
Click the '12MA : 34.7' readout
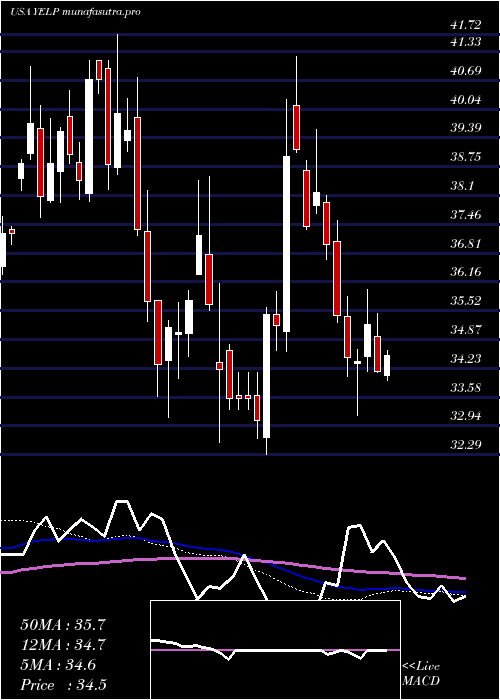point(63,645)
